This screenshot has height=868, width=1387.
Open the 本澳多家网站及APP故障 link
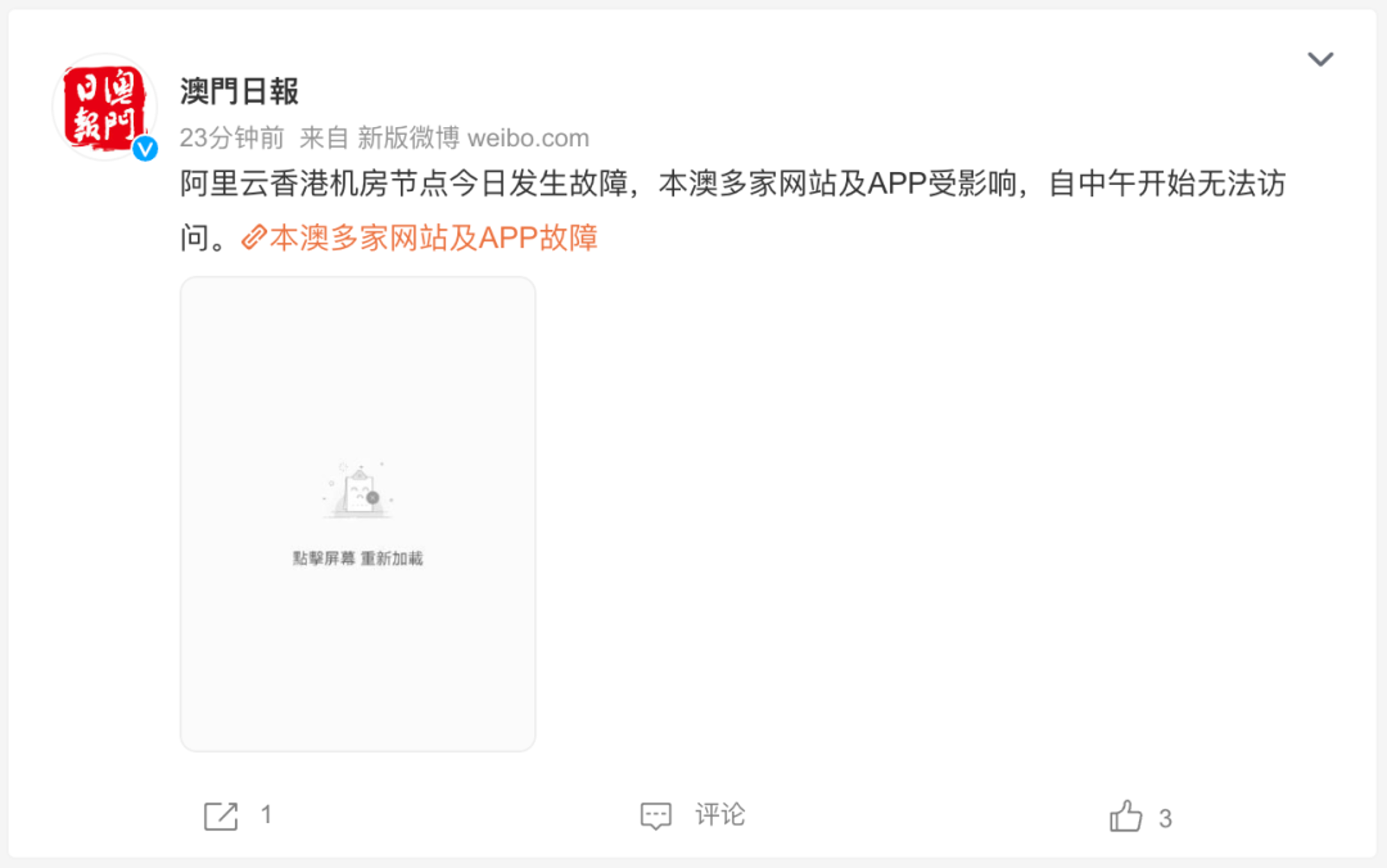tap(433, 238)
